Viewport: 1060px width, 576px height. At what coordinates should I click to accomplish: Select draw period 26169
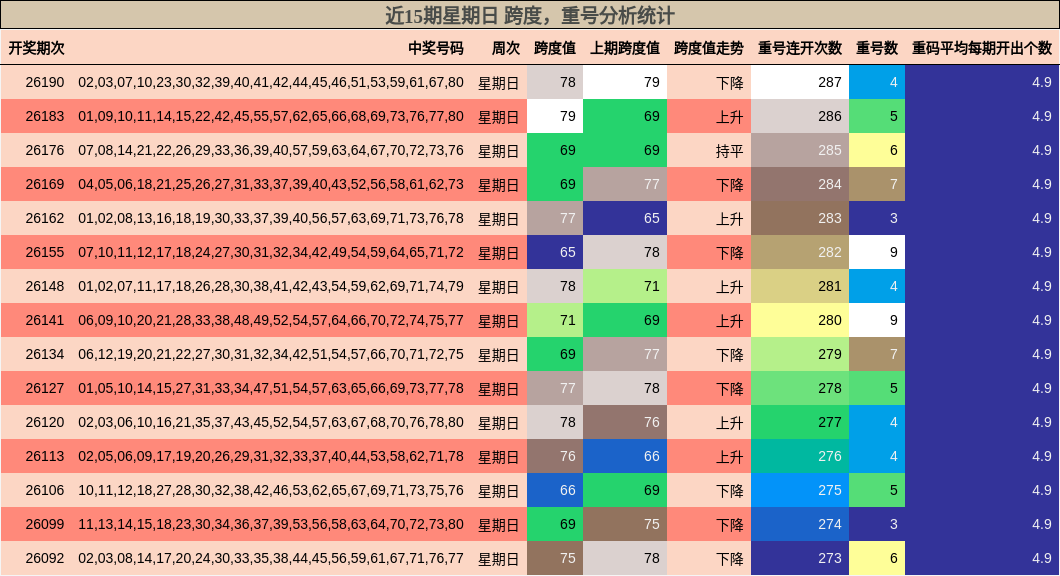pos(45,185)
